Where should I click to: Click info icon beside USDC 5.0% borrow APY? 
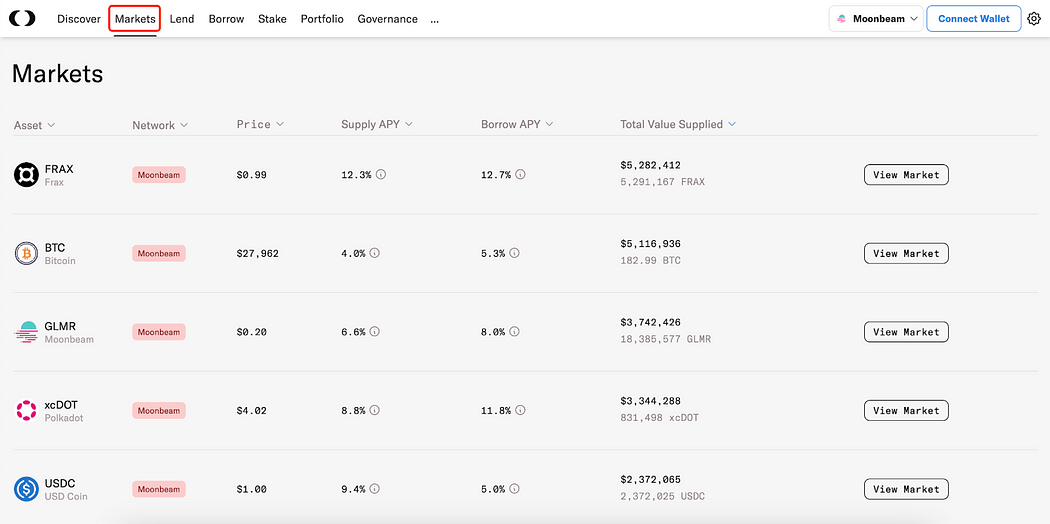(514, 489)
